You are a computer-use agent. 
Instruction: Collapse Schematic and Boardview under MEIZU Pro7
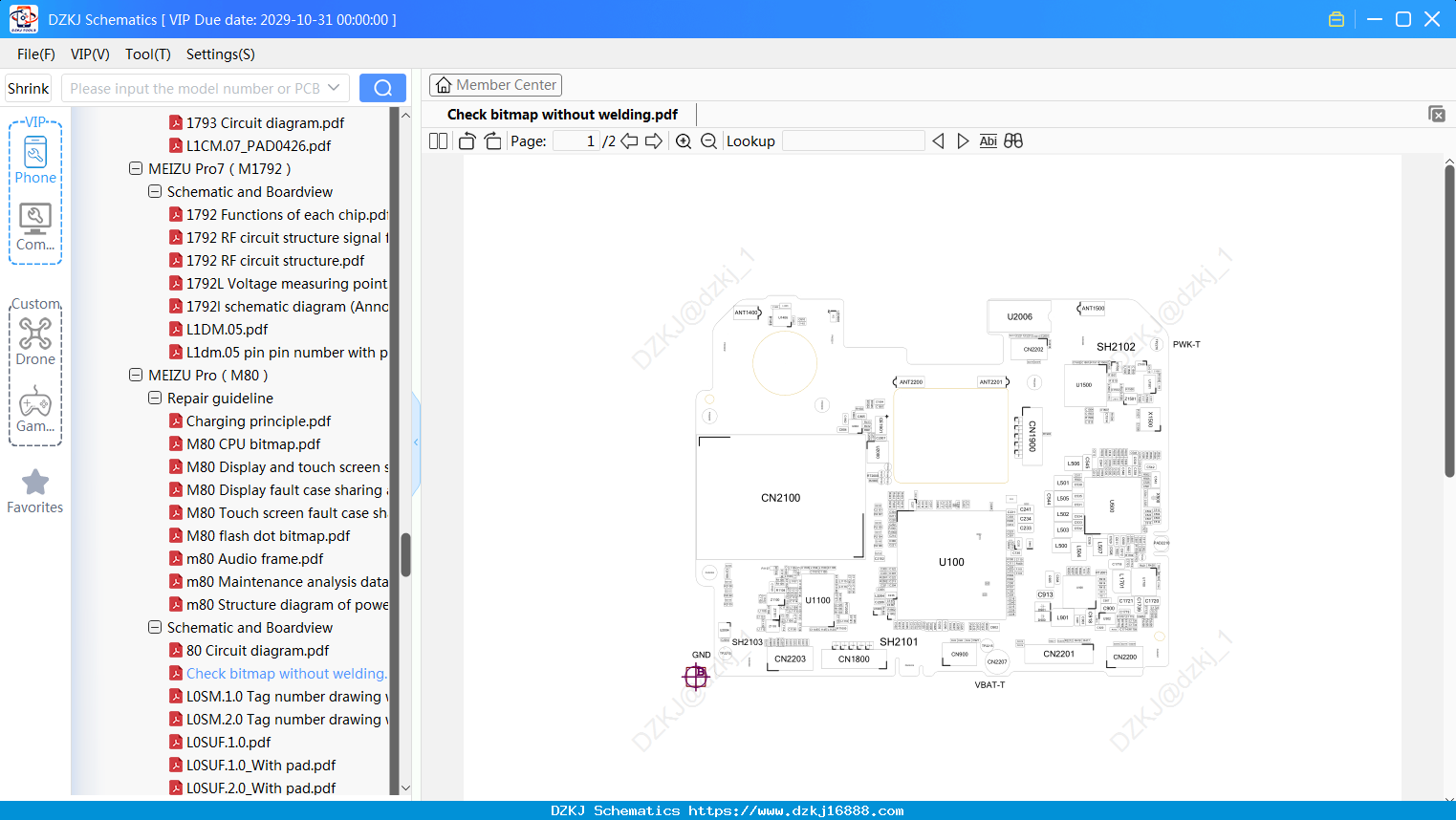tap(155, 191)
